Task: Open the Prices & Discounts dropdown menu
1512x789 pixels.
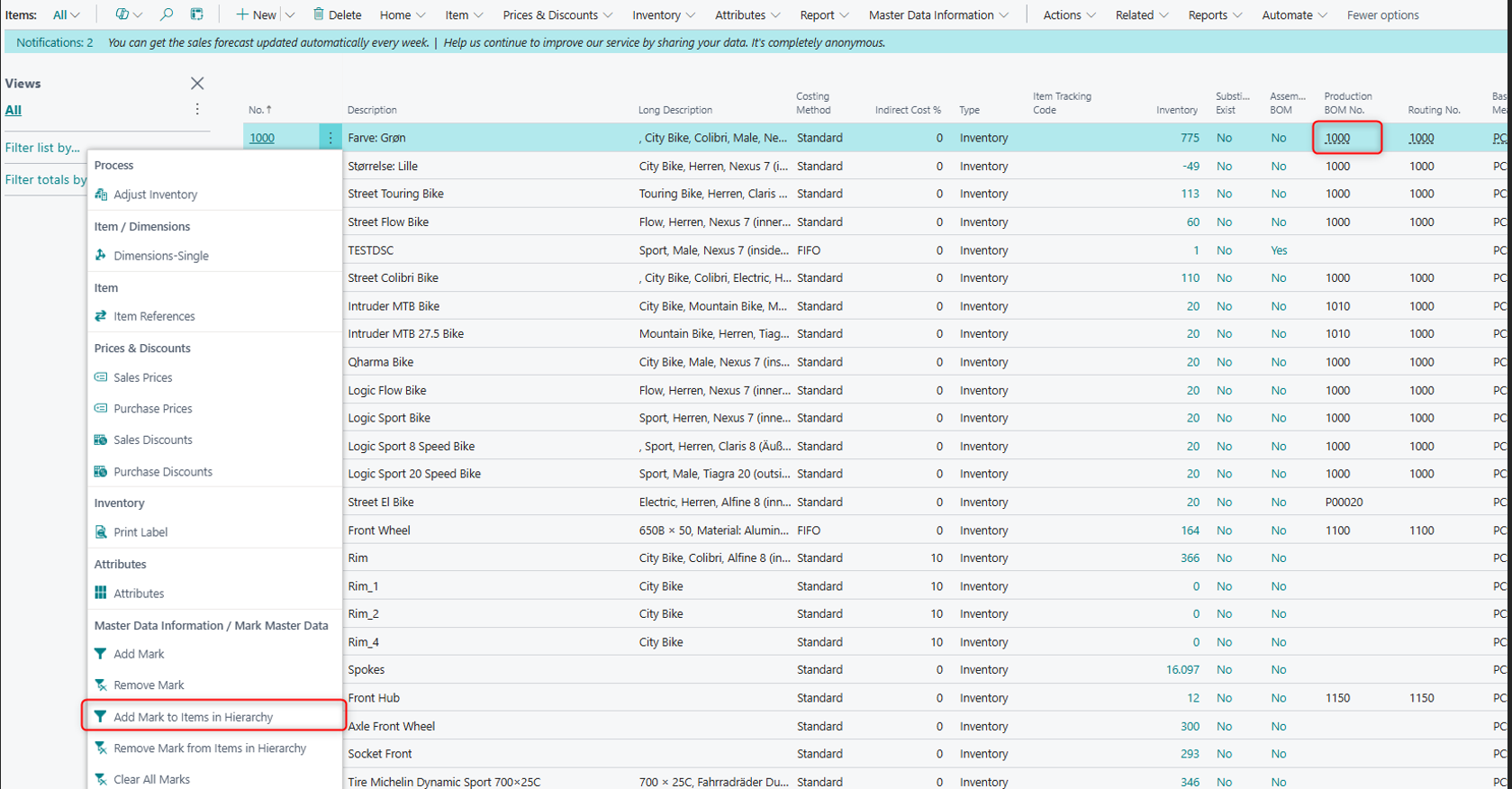Action: coord(557,15)
